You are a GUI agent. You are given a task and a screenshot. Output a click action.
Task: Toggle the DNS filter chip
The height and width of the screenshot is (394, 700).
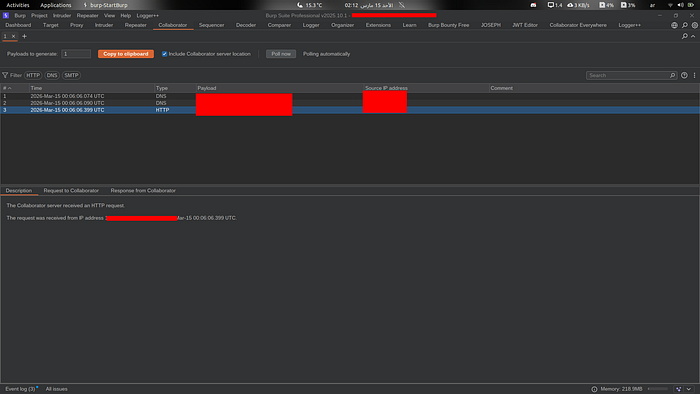point(52,75)
